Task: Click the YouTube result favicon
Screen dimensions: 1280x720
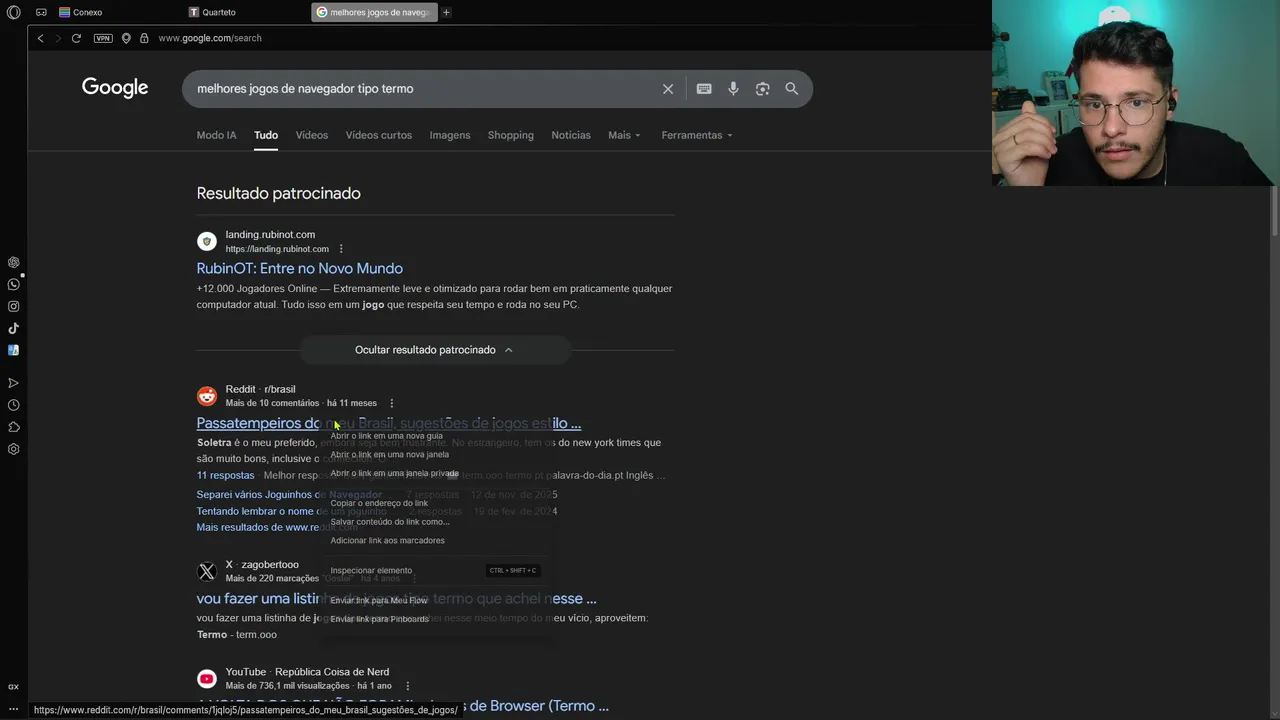Action: click(x=207, y=679)
